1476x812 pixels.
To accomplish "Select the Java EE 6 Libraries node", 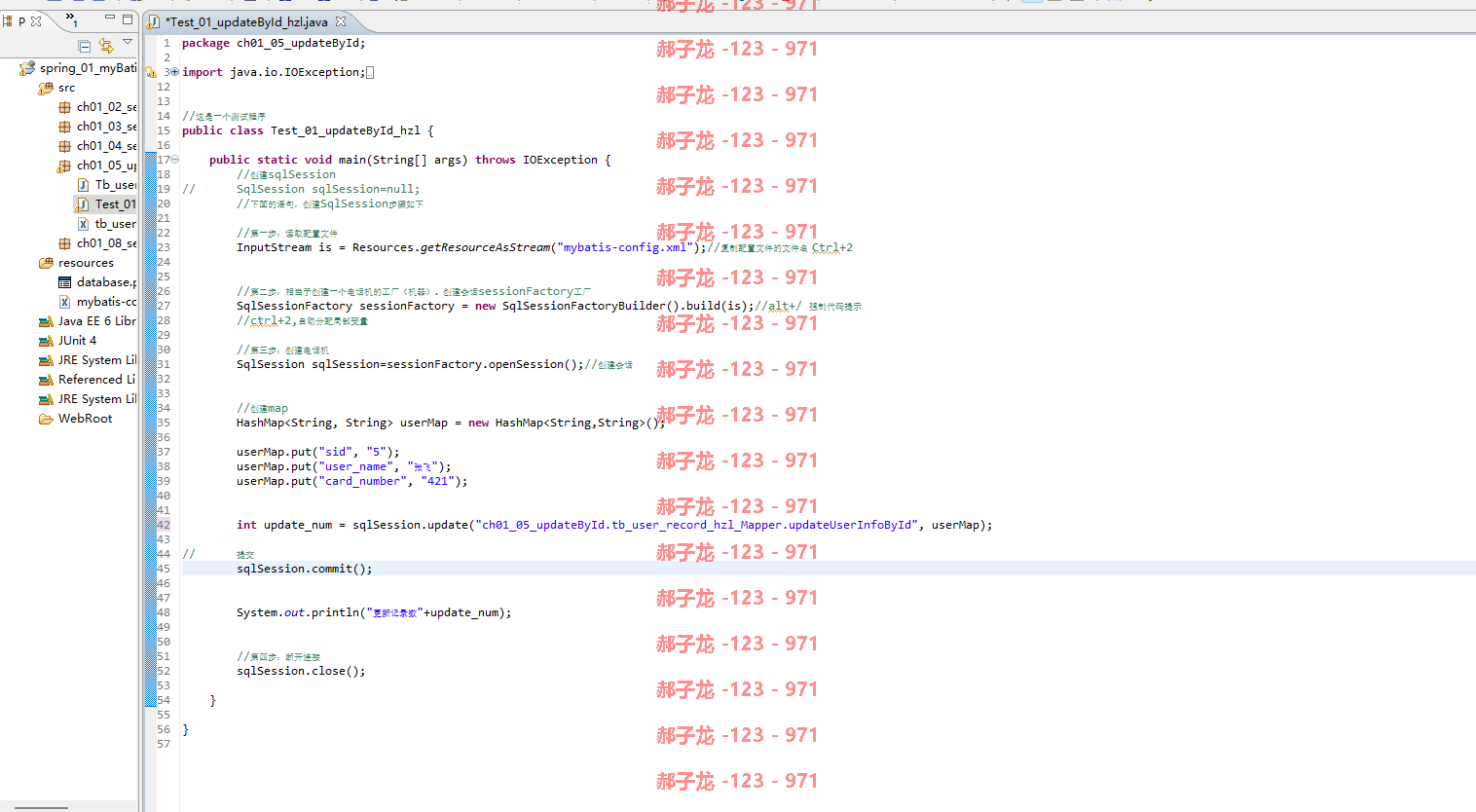I will (88, 321).
